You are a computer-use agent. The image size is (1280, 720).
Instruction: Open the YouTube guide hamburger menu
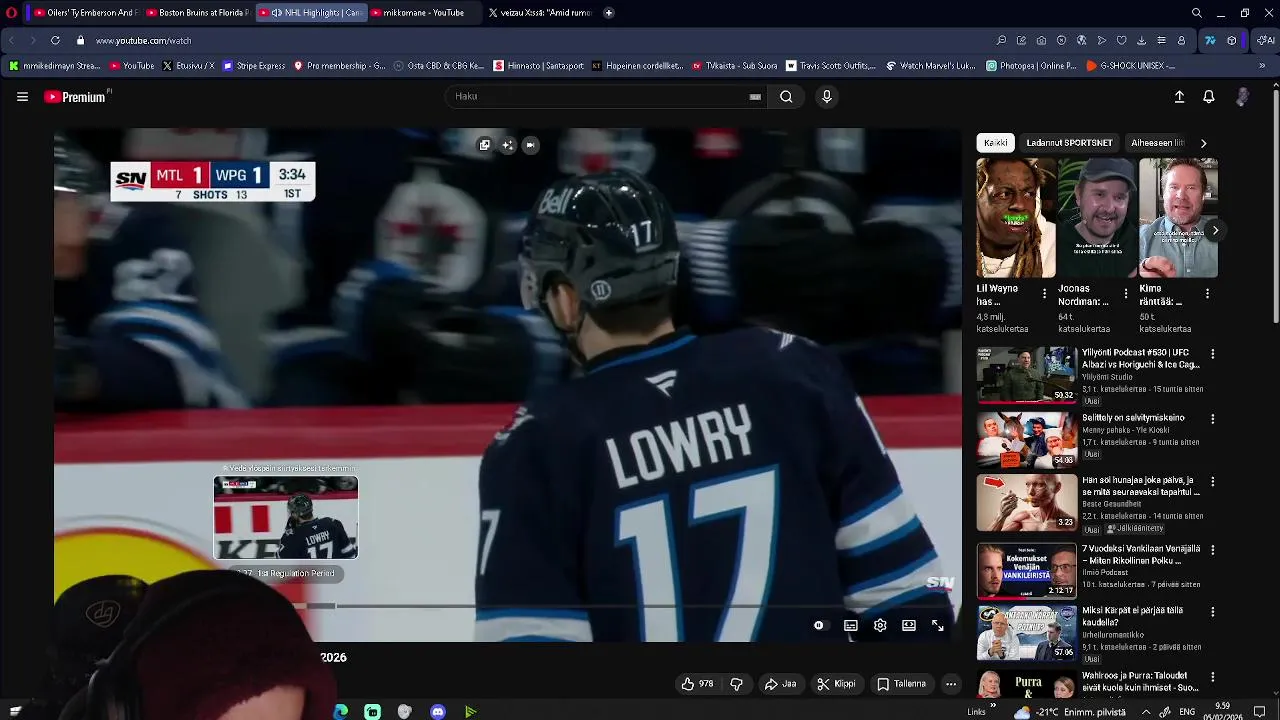click(x=22, y=97)
